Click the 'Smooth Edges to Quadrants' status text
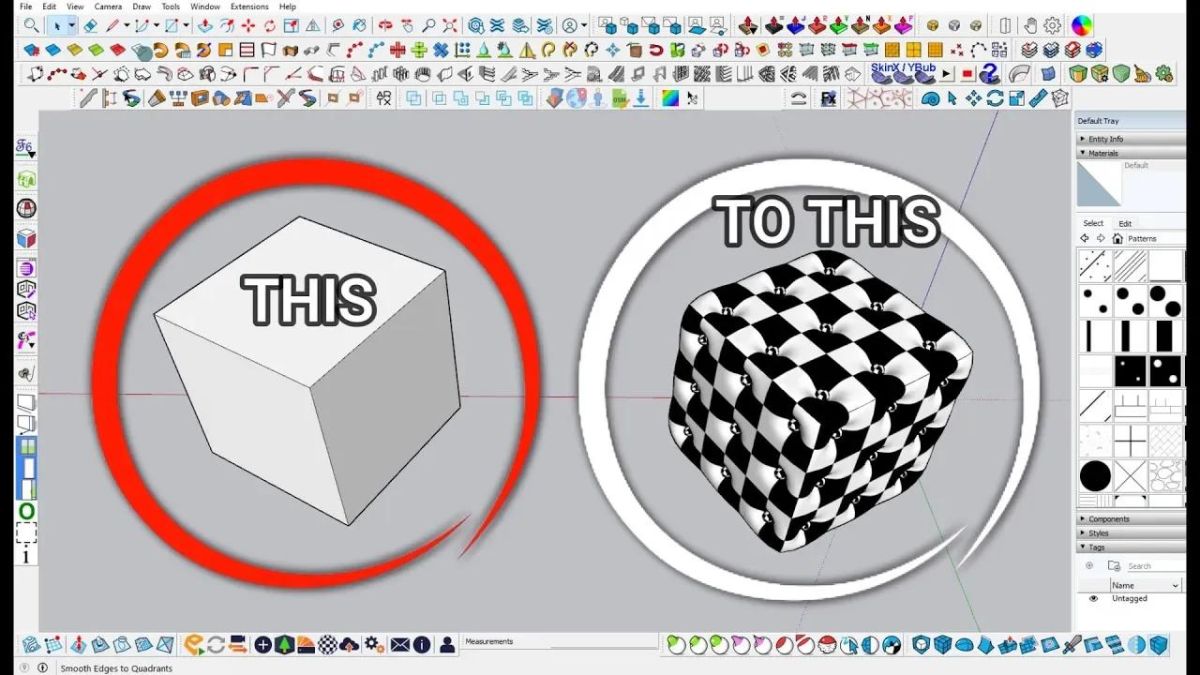This screenshot has height=675, width=1200. coord(116,668)
